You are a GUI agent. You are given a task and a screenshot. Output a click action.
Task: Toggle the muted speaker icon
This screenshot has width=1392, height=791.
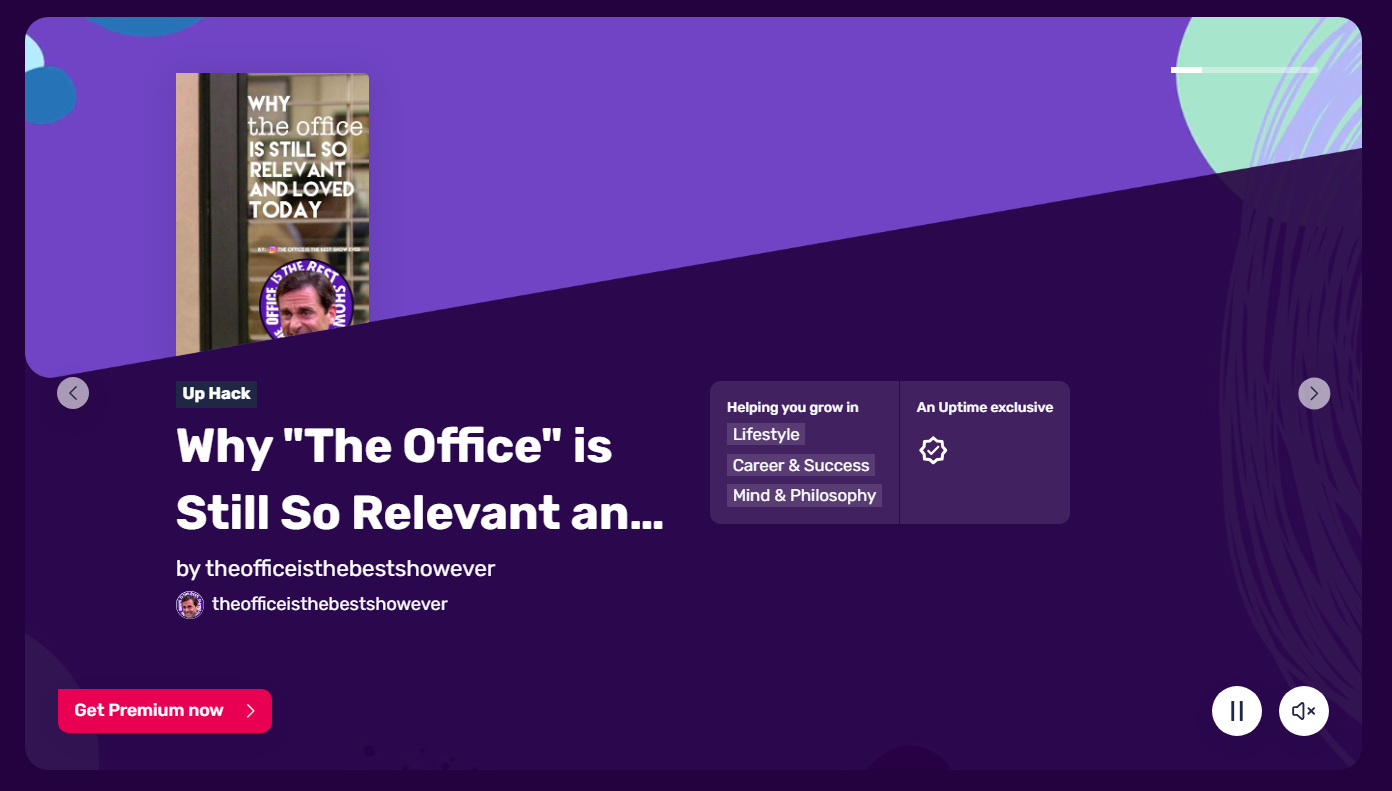point(1303,711)
